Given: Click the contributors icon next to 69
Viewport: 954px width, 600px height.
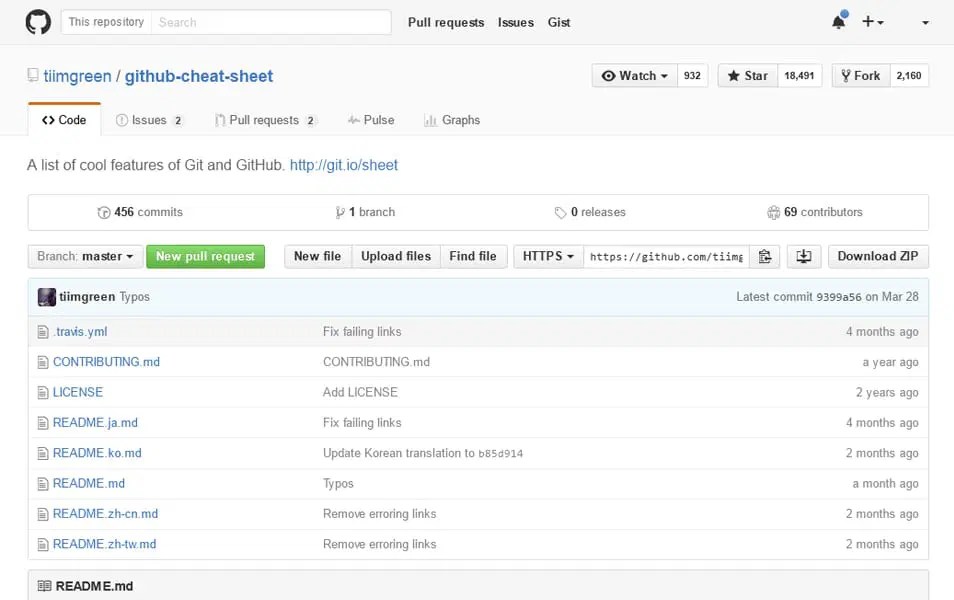Looking at the screenshot, I should [774, 212].
